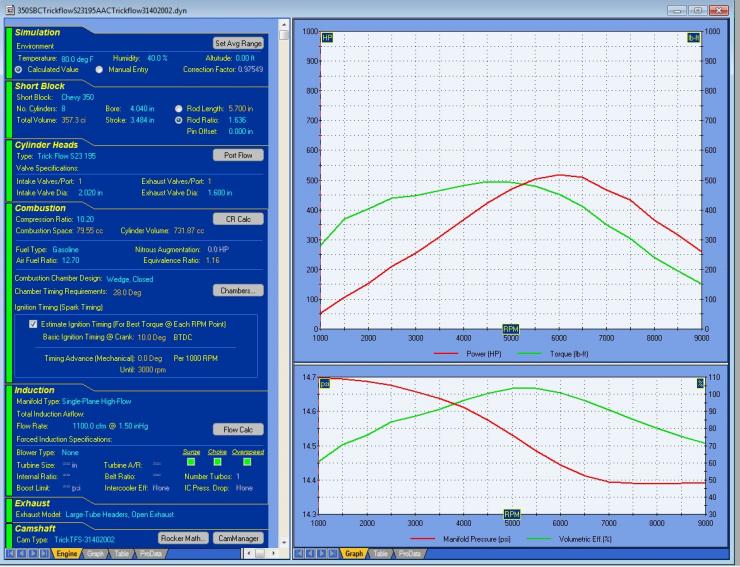Click the % axis label on pressure graph
740x567 pixels.
pyautogui.click(x=700, y=383)
